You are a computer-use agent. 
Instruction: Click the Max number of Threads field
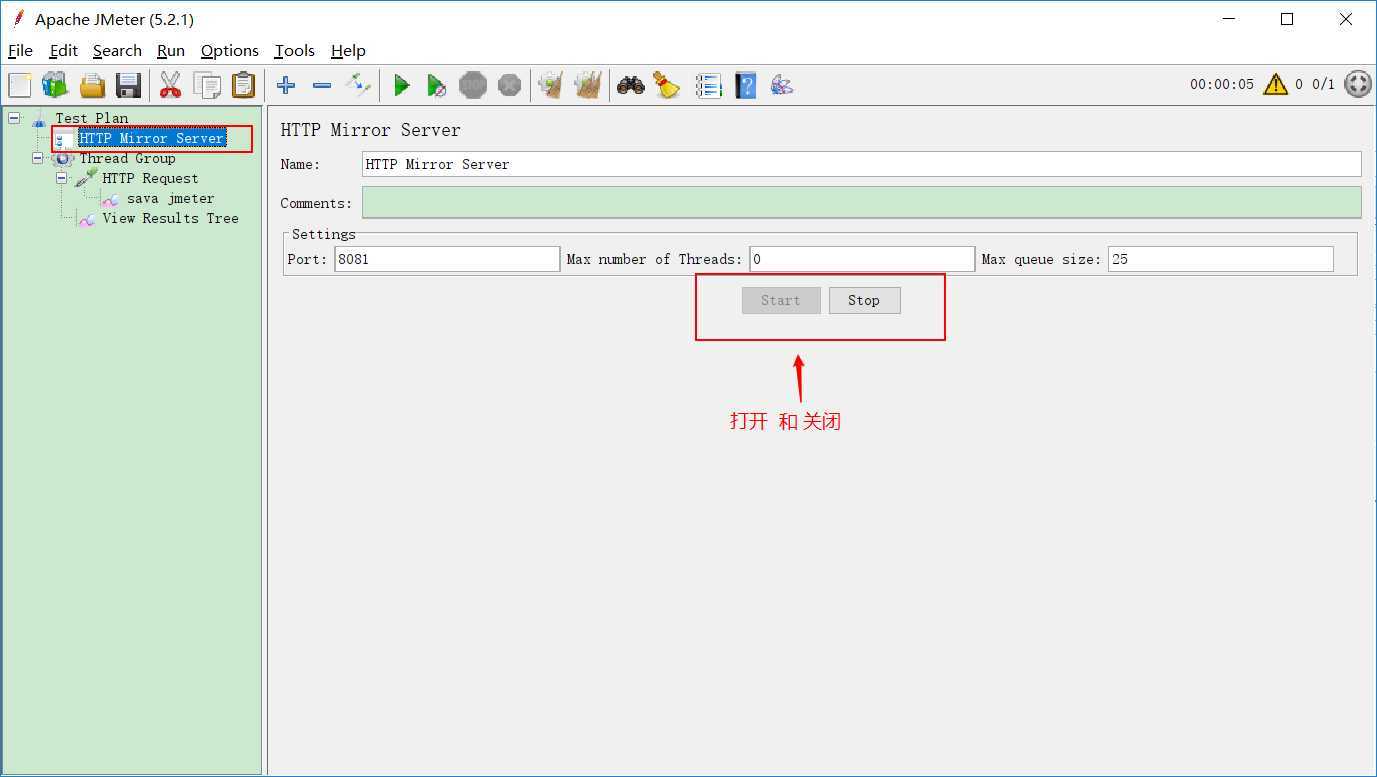pos(862,259)
